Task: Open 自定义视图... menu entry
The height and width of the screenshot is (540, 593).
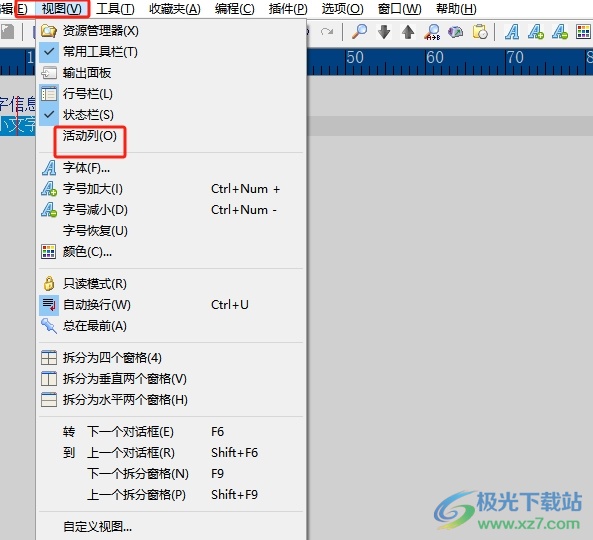Action: coord(171,527)
